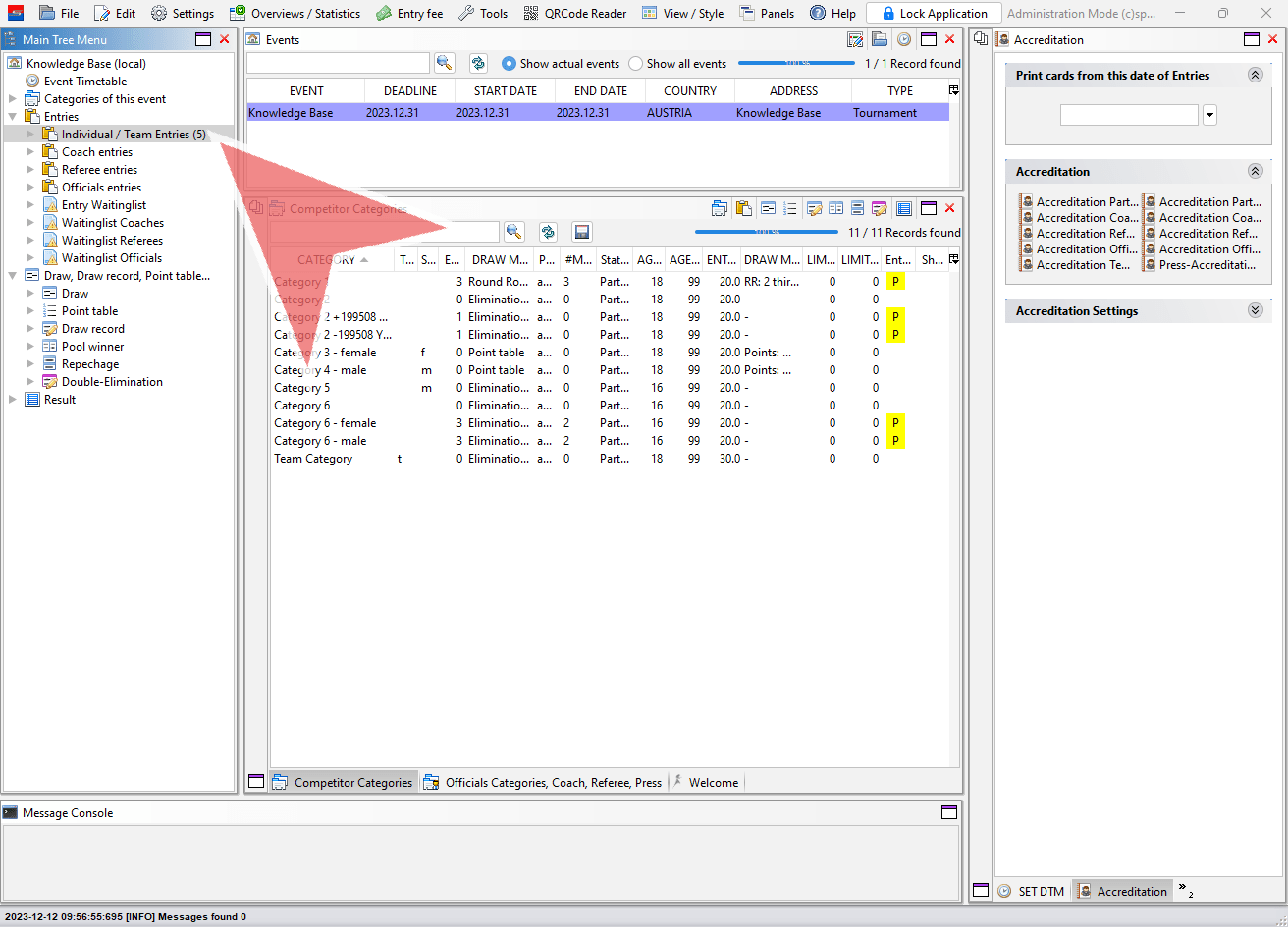Open Event Timetable in tree menu
The width and height of the screenshot is (1288, 928).
click(x=84, y=82)
